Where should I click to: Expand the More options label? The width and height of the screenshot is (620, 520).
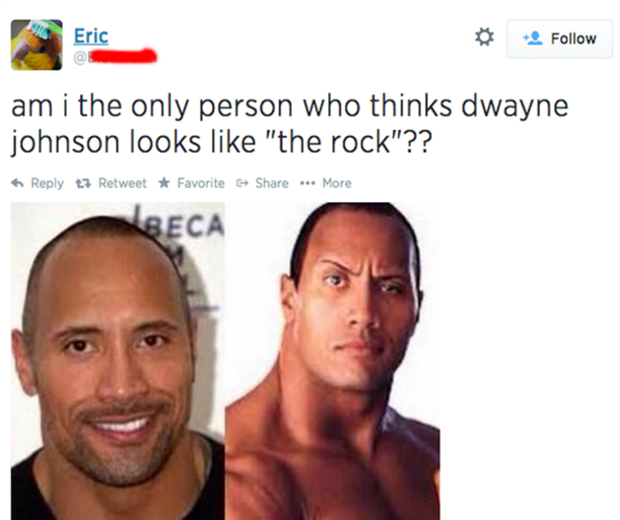click(x=336, y=183)
